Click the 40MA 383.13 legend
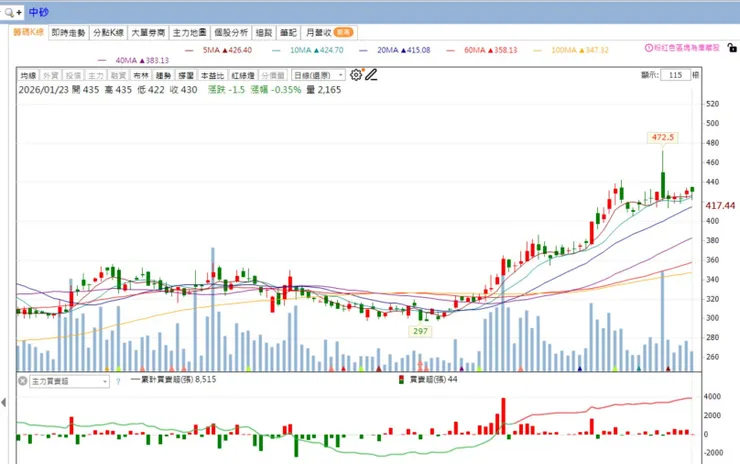Image resolution: width=740 pixels, height=464 pixels. tap(134, 60)
